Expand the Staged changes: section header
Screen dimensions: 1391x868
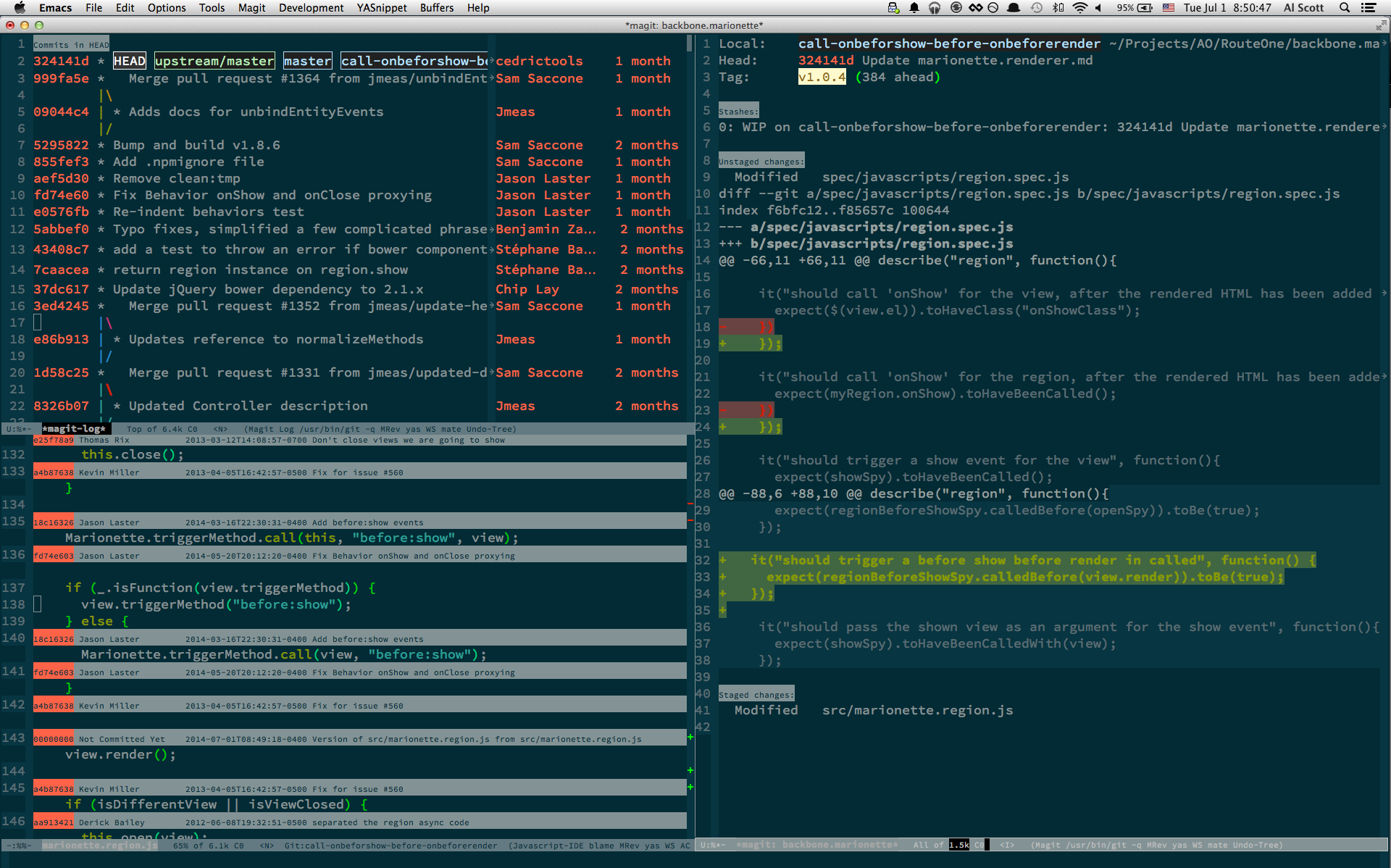click(756, 694)
